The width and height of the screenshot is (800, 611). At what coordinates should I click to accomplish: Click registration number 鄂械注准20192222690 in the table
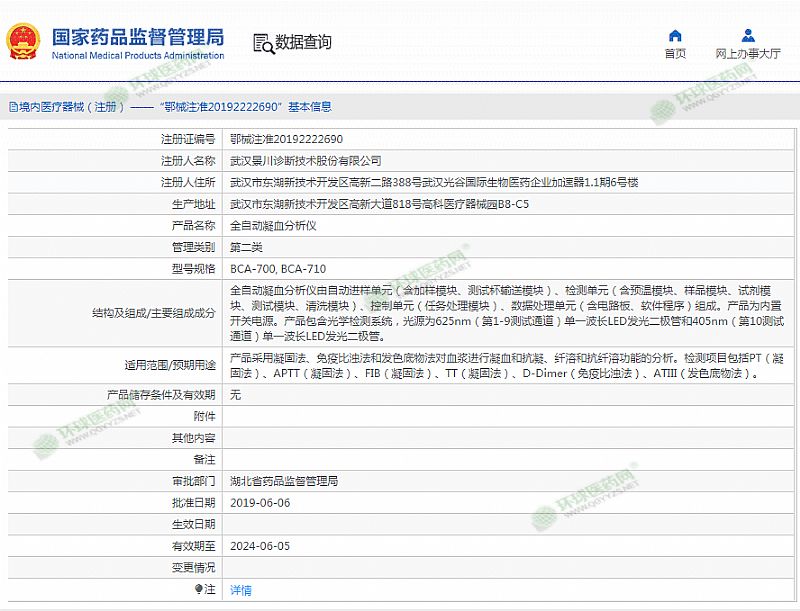(286, 139)
